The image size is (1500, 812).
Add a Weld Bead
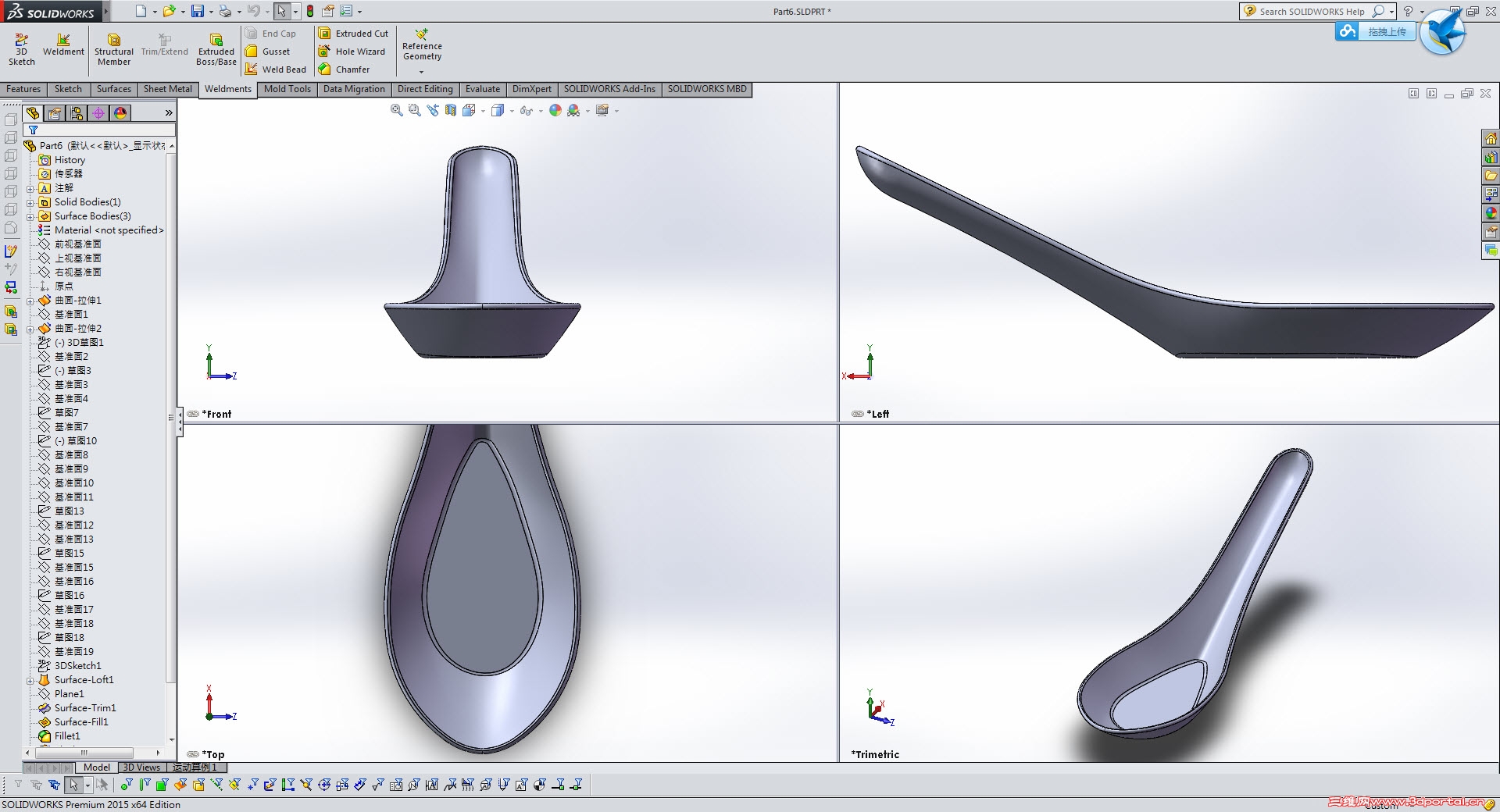(x=276, y=69)
